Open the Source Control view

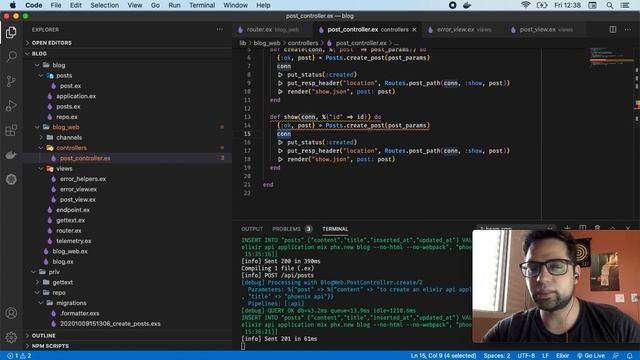[11, 81]
